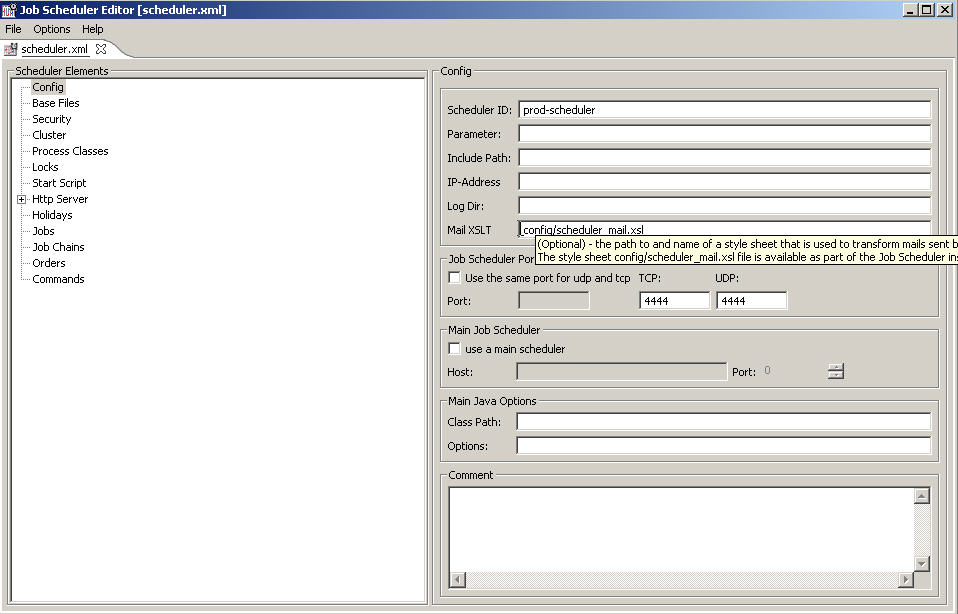Screen dimensions: 958x614
Task: Open the File menu
Action: point(13,29)
